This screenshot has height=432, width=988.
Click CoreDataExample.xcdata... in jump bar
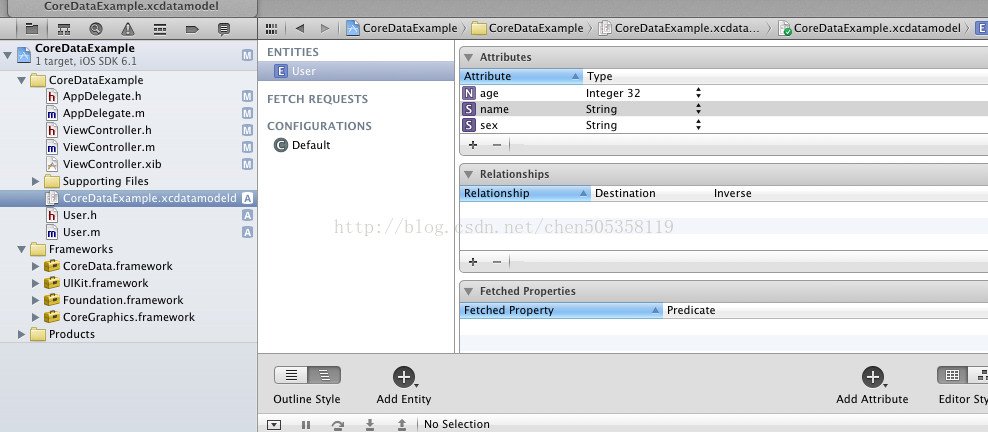tap(679, 28)
